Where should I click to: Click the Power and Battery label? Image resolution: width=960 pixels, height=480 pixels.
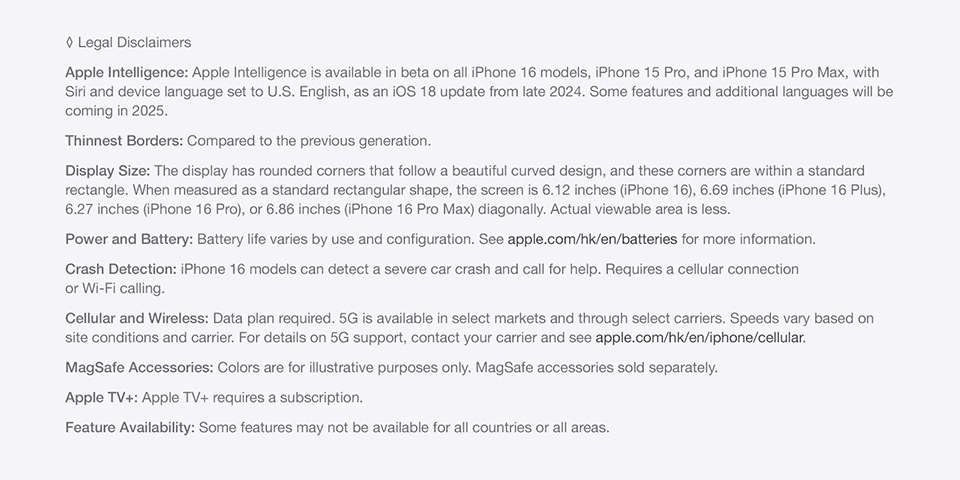click(129, 239)
